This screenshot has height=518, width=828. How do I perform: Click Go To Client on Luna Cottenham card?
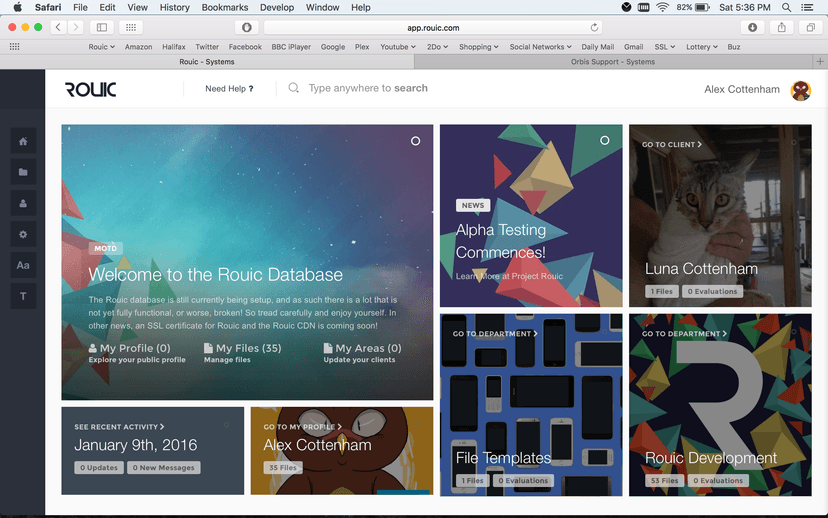pos(672,144)
